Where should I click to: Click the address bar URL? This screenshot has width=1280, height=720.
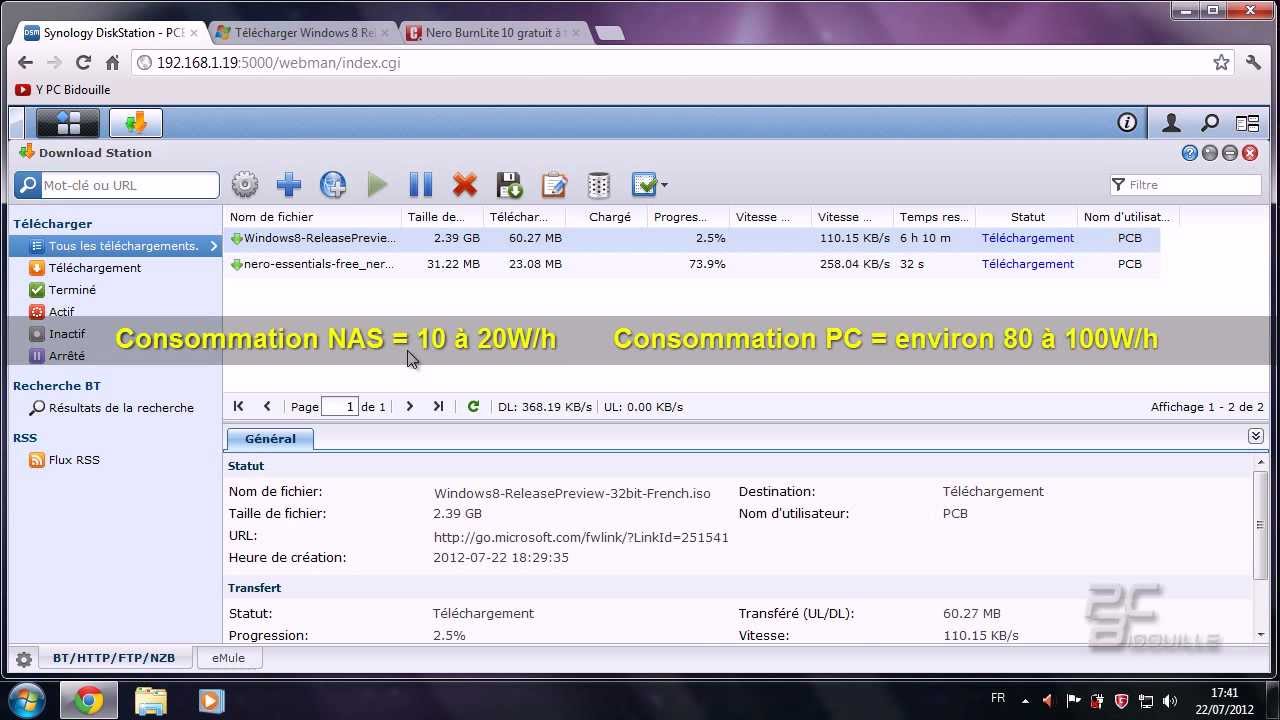(279, 62)
